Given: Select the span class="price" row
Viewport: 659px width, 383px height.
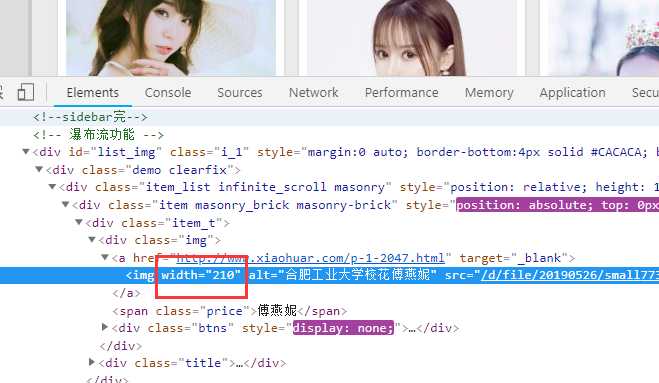Looking at the screenshot, I should (229, 311).
